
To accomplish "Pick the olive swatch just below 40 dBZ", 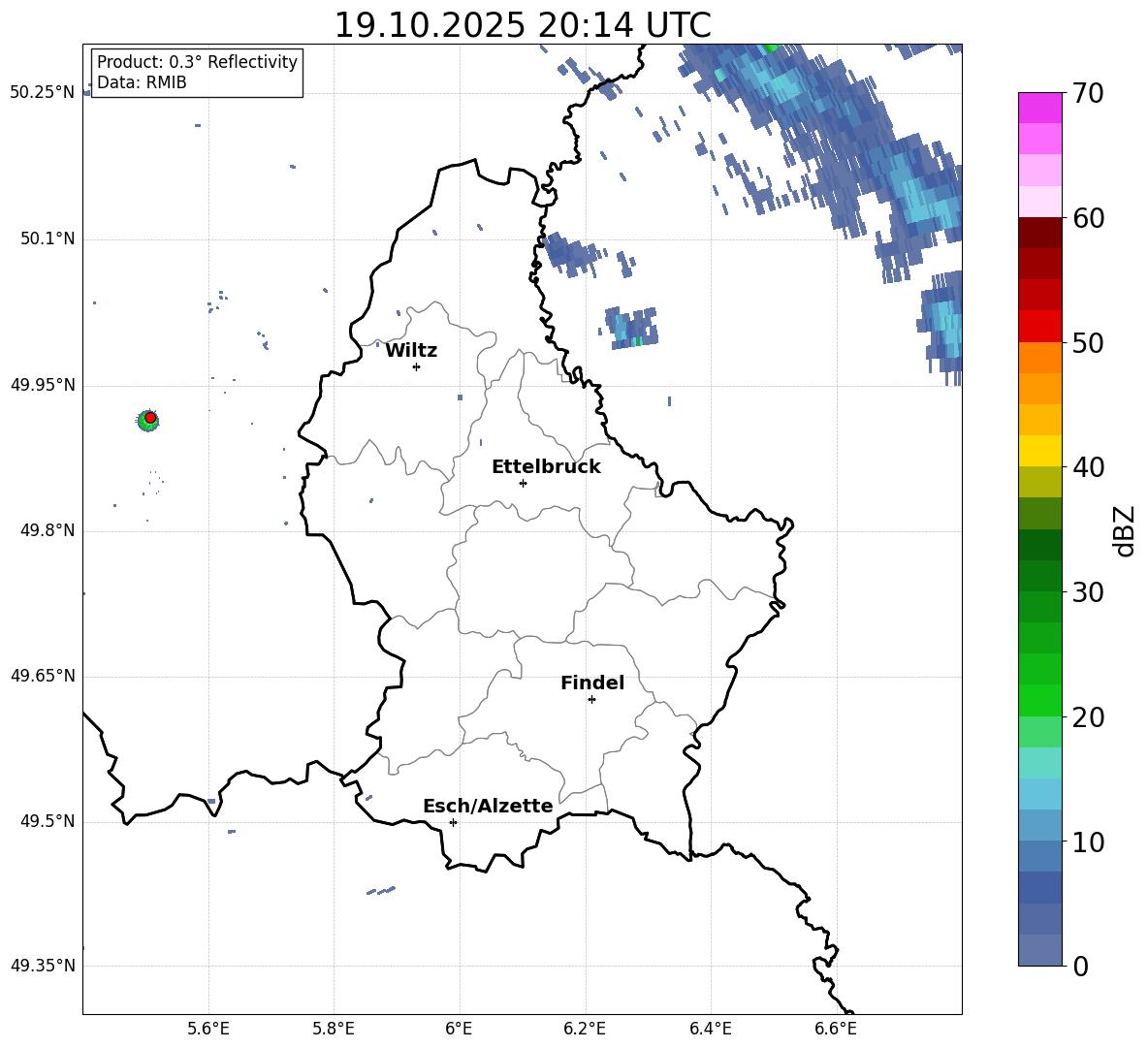I will click(x=1039, y=482).
